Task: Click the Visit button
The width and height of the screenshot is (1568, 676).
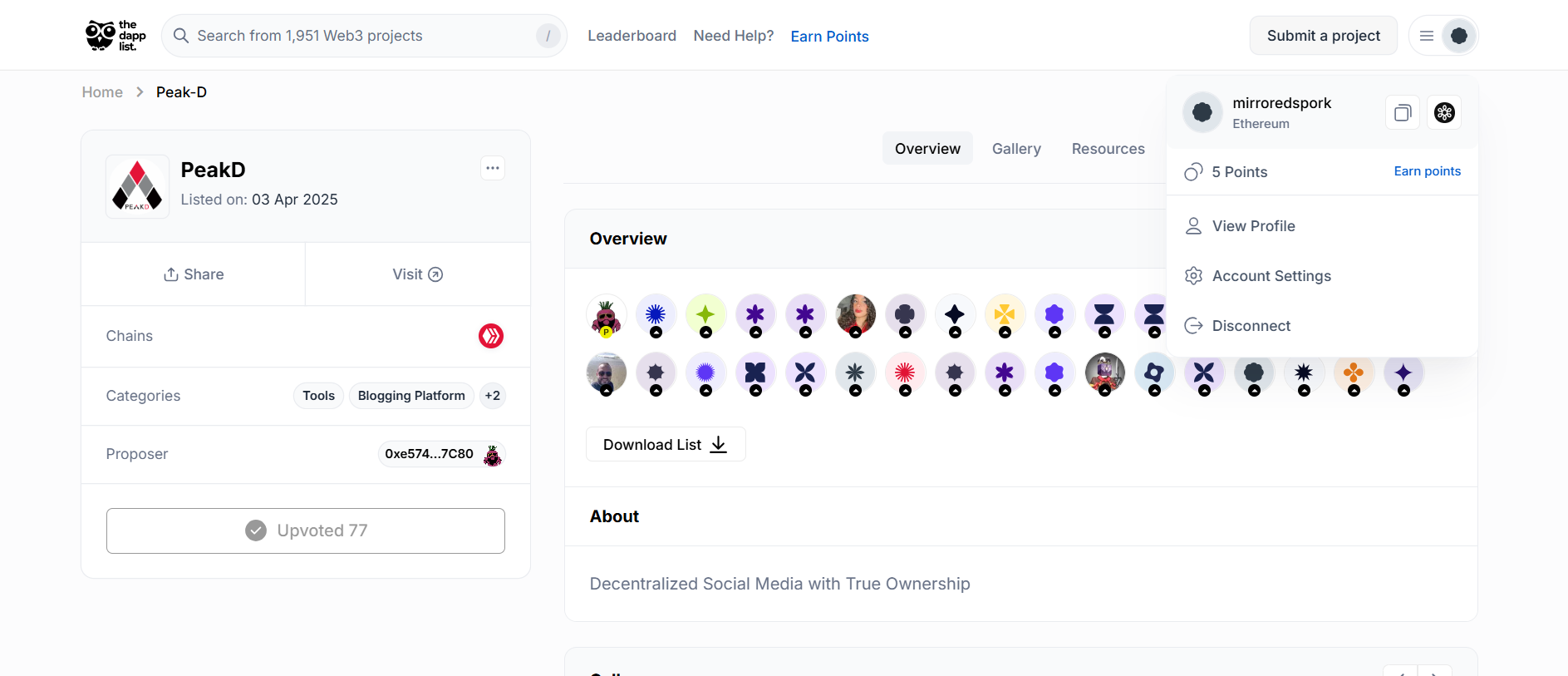Action: pos(418,274)
